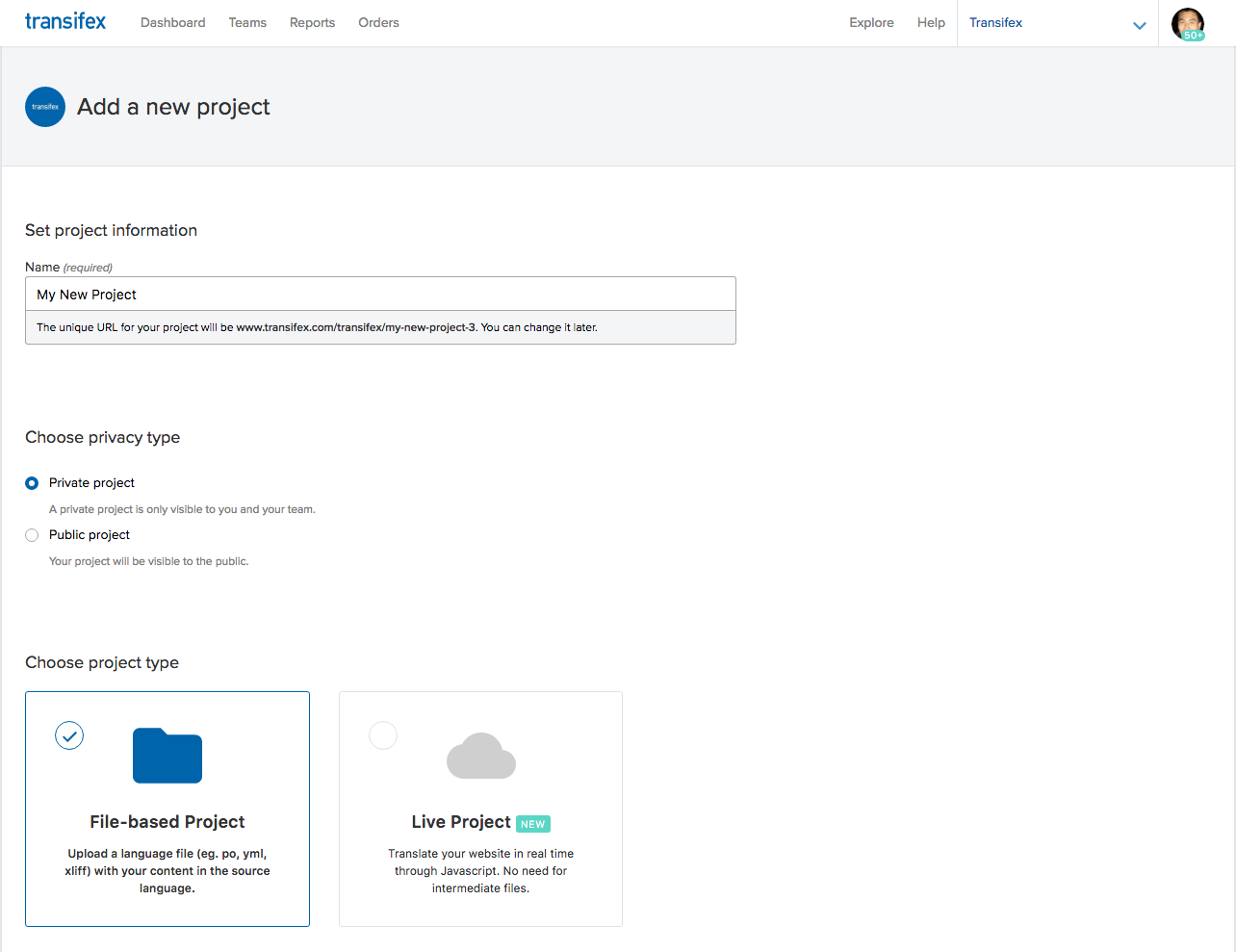
Task: Click the blue folder icon
Action: click(x=167, y=756)
